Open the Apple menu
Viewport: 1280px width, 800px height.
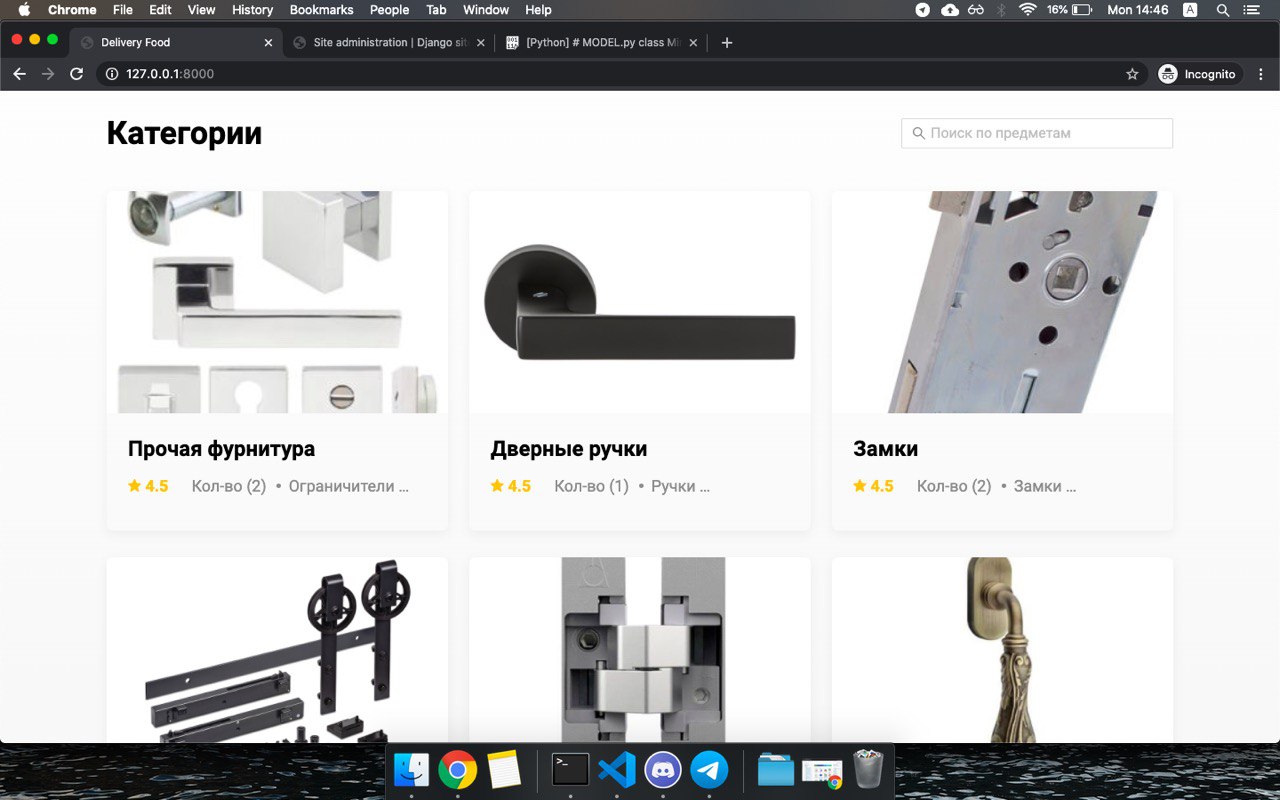(x=25, y=10)
